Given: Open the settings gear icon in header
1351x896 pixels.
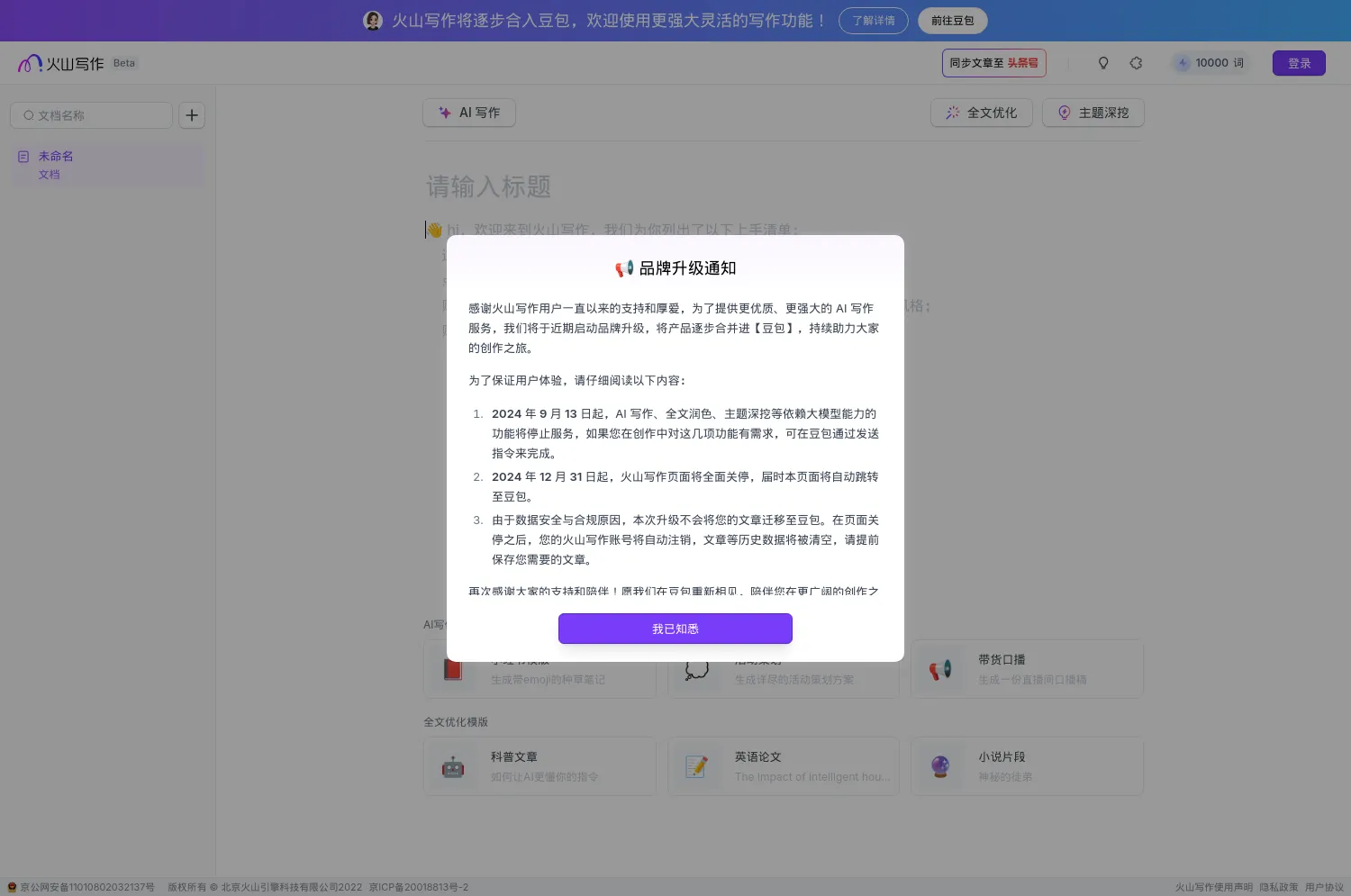Looking at the screenshot, I should (1136, 63).
